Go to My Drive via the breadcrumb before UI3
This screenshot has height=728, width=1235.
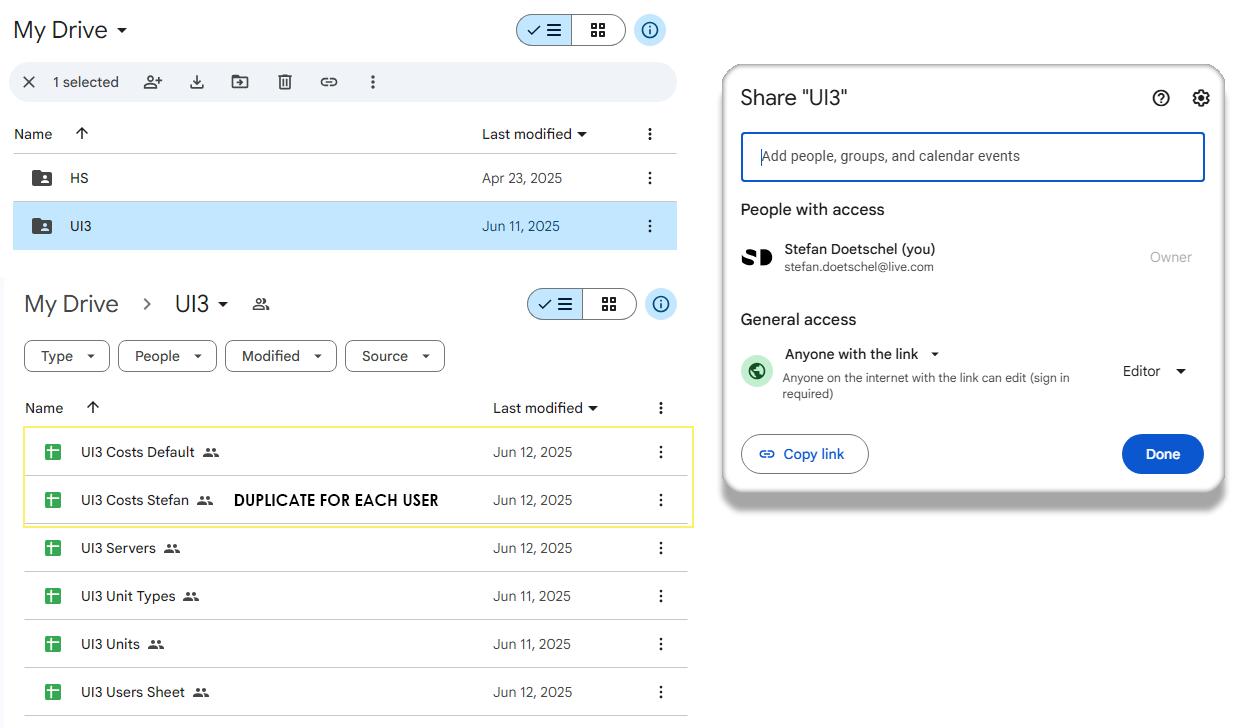[x=71, y=304]
